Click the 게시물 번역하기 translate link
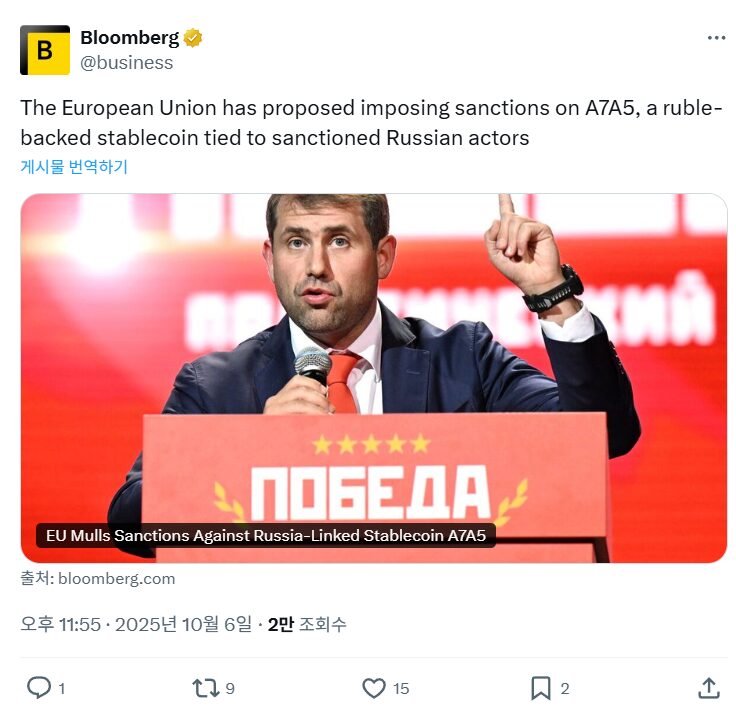The width and height of the screenshot is (736, 716). tap(74, 167)
